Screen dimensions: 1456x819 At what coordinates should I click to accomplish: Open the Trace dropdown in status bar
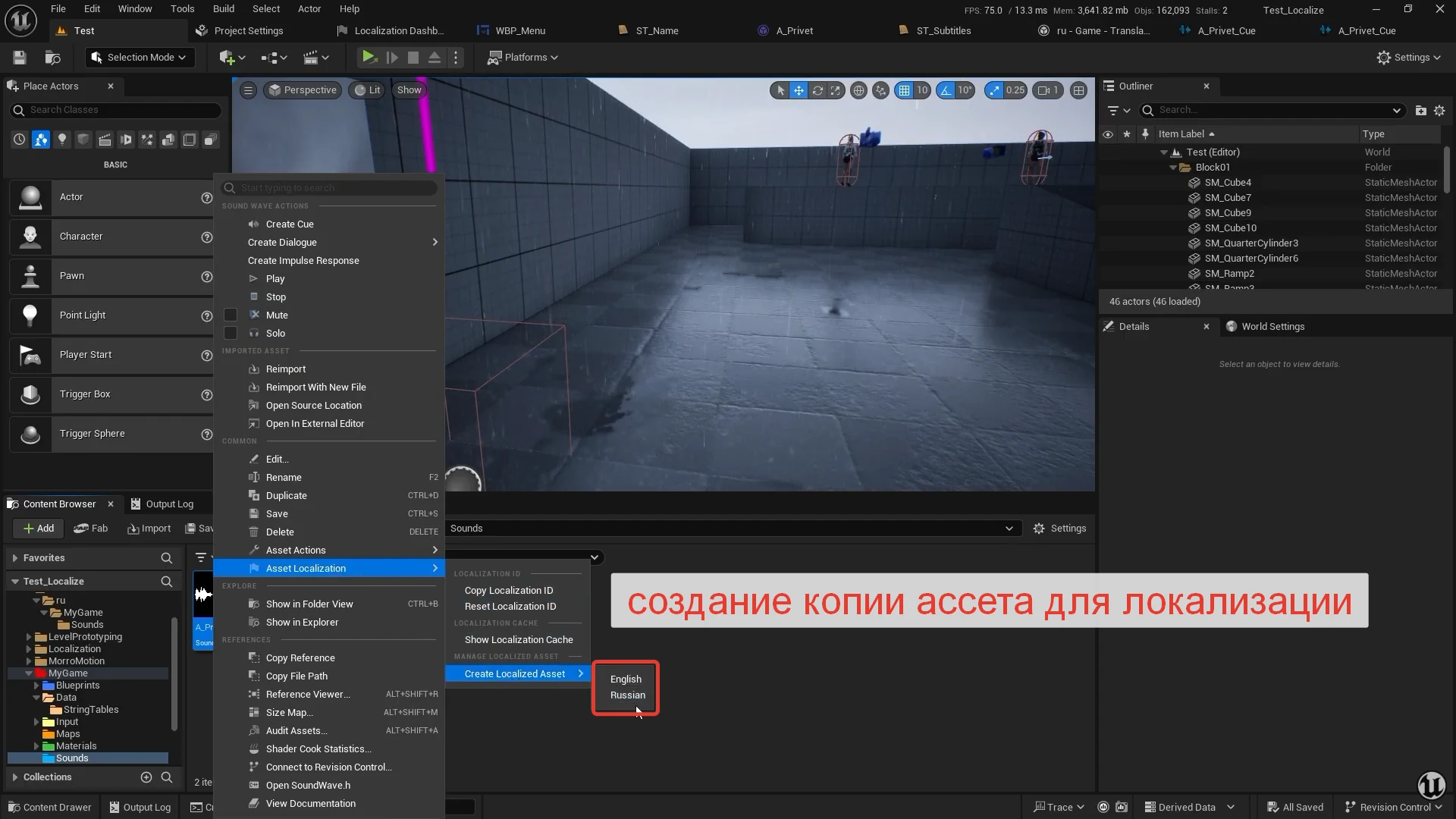click(x=1059, y=808)
